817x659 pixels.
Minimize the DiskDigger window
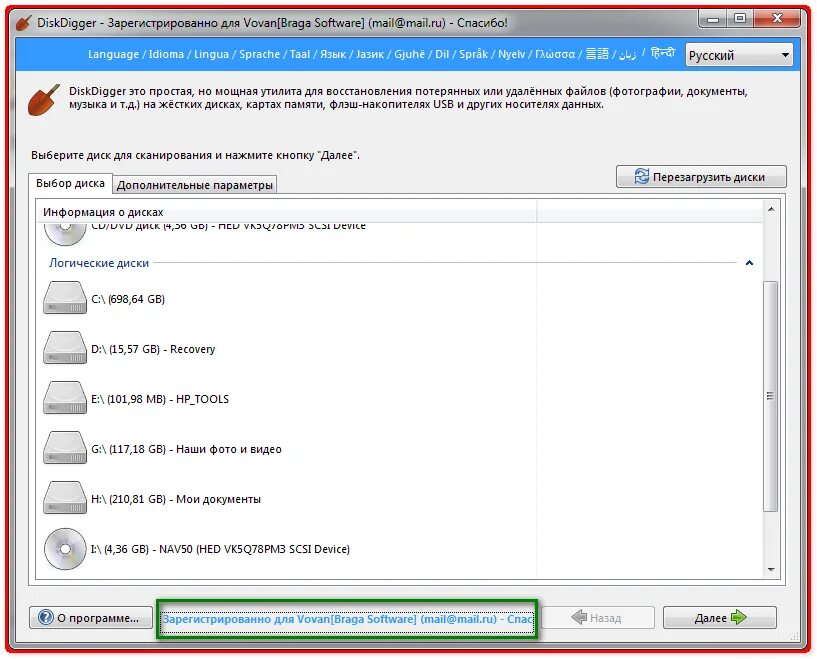[713, 19]
